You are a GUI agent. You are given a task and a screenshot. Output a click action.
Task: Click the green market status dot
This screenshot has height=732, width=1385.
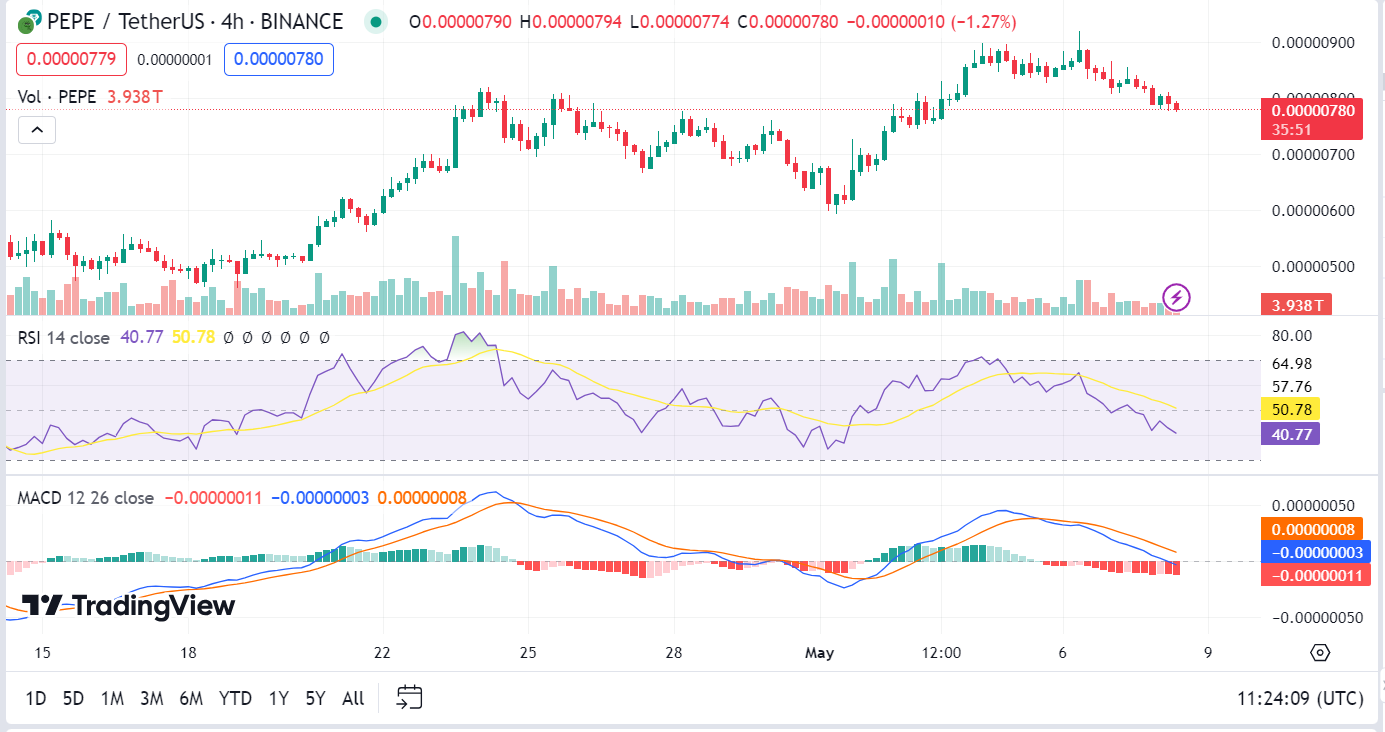376,21
